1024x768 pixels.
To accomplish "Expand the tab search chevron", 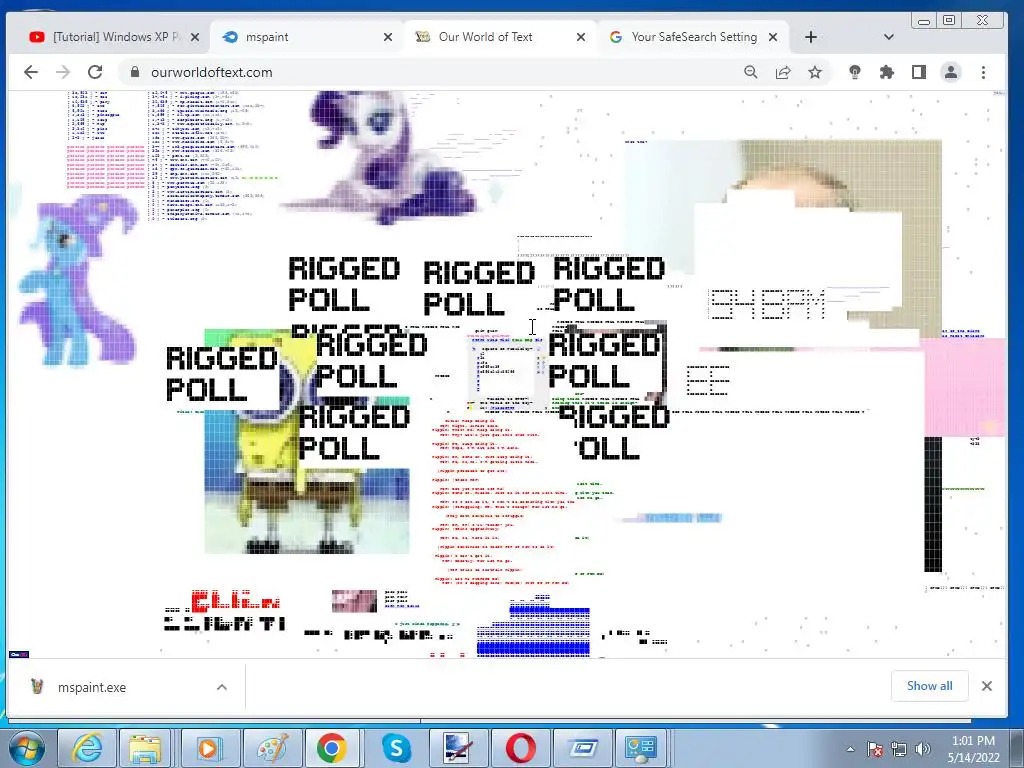I will coord(888,37).
